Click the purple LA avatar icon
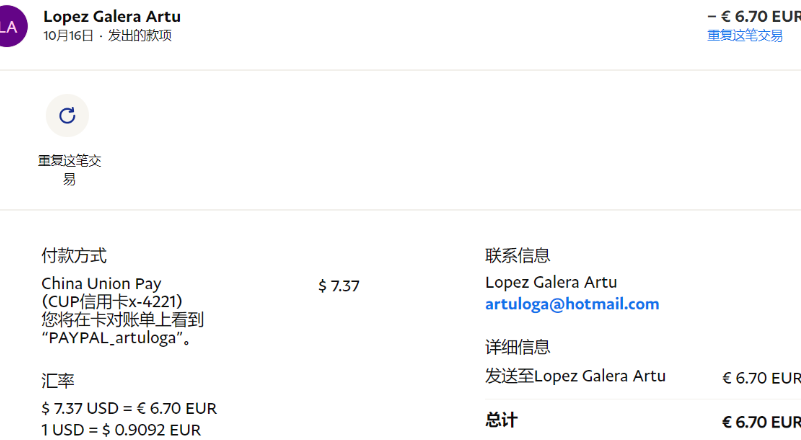The width and height of the screenshot is (801, 440). pyautogui.click(x=8, y=26)
